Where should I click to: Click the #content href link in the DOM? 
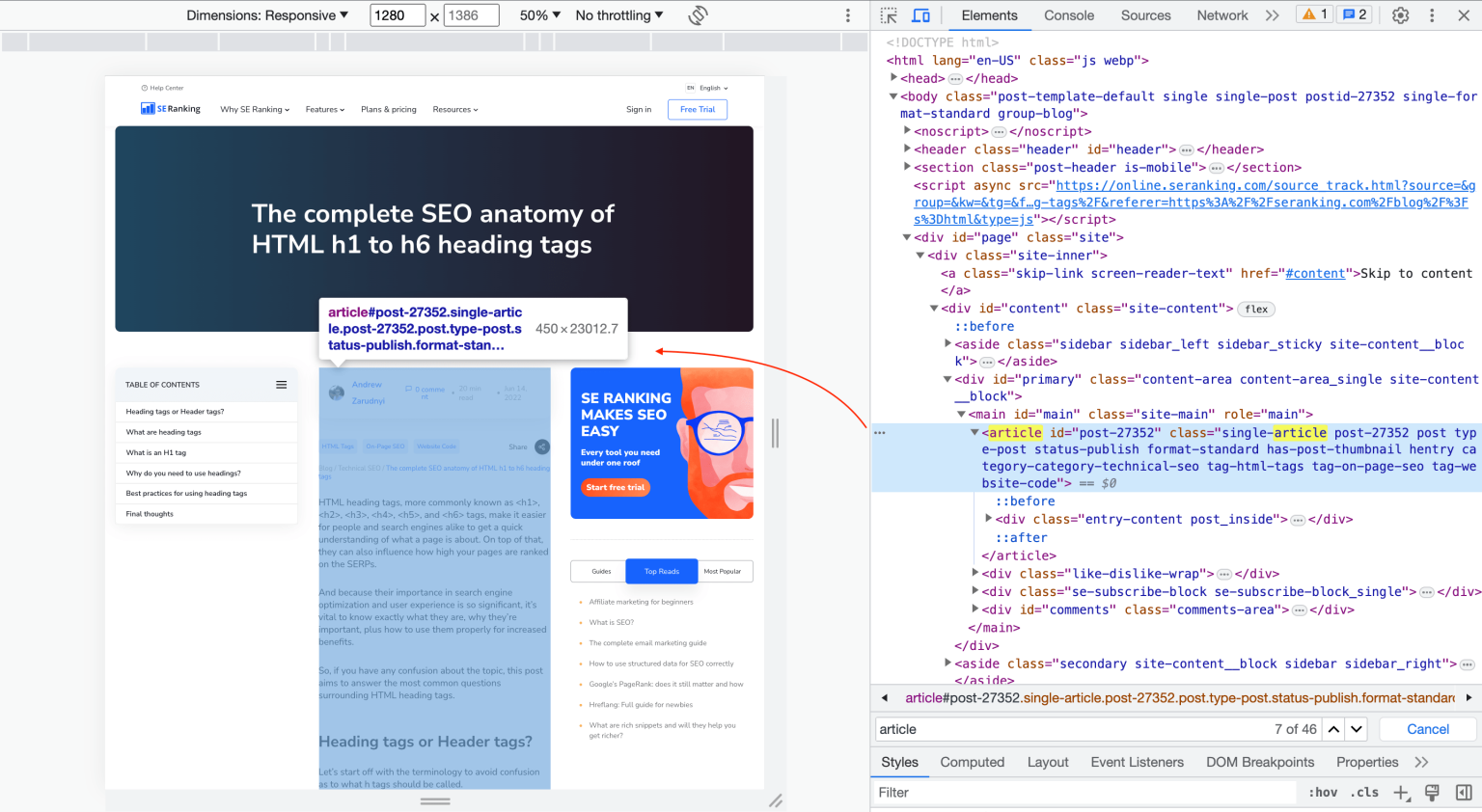(x=1316, y=273)
